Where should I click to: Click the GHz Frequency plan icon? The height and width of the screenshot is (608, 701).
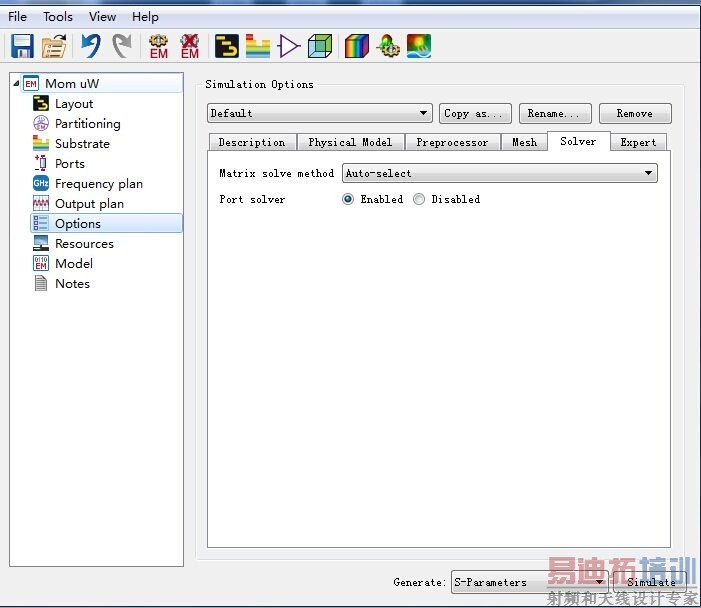pyautogui.click(x=41, y=183)
